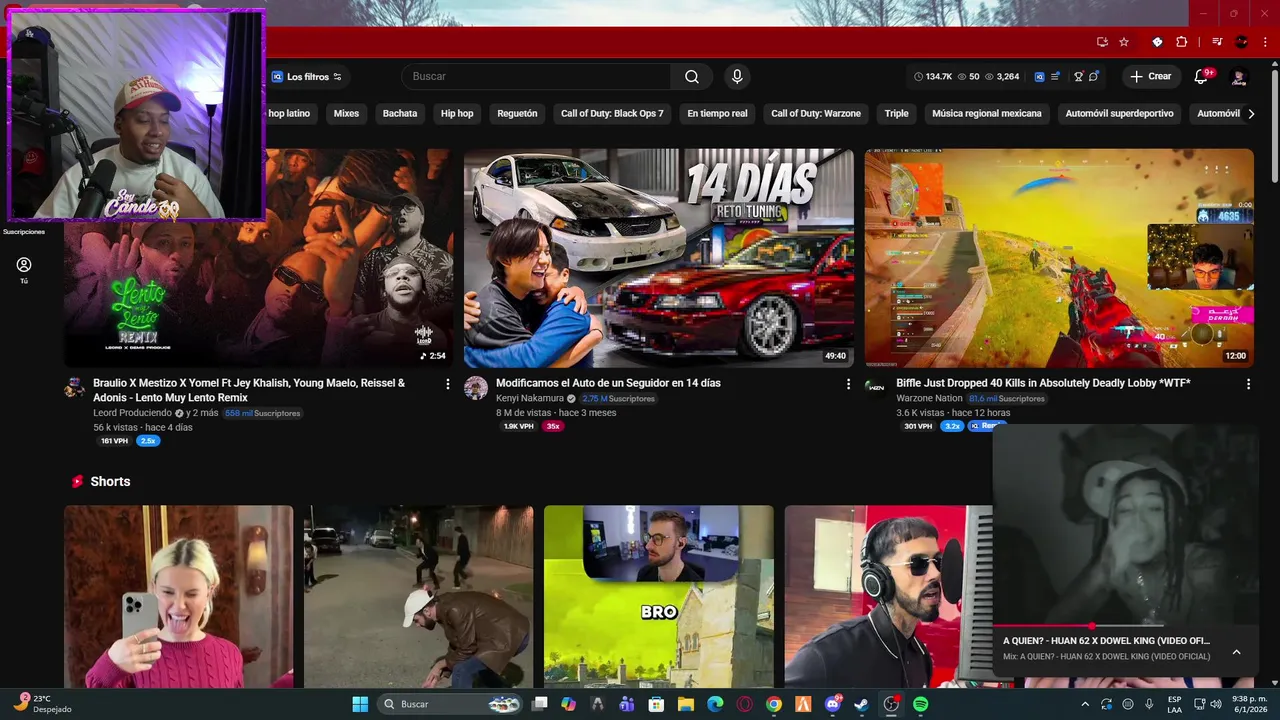This screenshot has height=720, width=1280.
Task: Open the Lento Muy Lento Remix thumbnail
Action: 258,258
